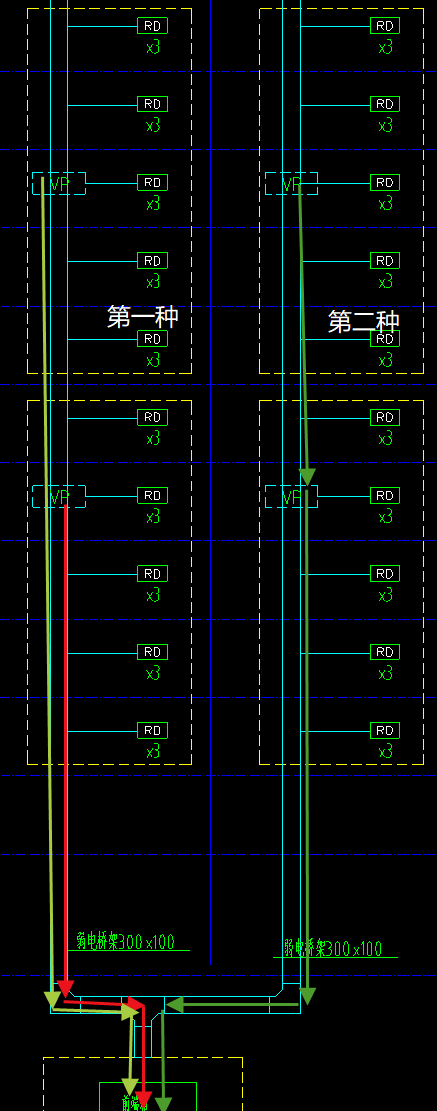Select RD box wired to upper VP, 第二种 scheme

(385, 182)
